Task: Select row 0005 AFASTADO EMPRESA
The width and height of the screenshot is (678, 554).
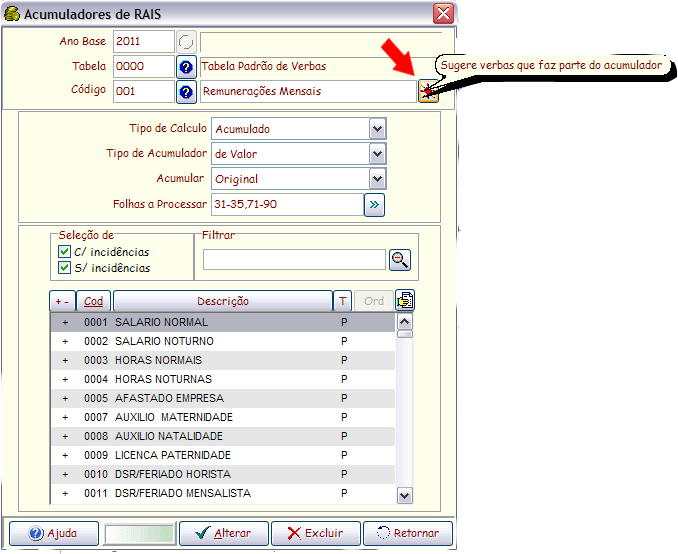Action: tap(223, 398)
